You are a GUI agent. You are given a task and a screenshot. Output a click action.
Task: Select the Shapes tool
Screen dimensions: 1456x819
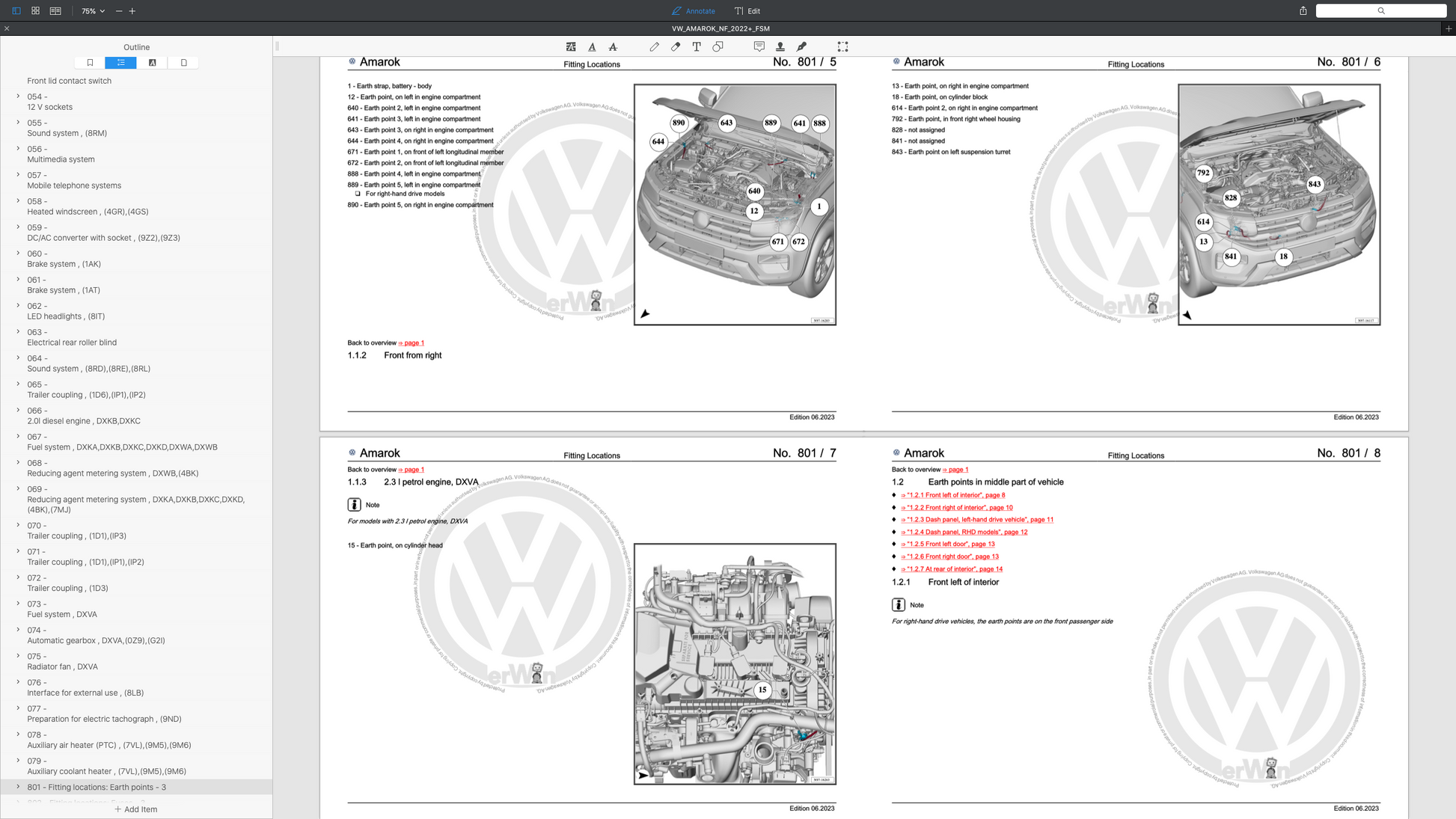(x=718, y=46)
